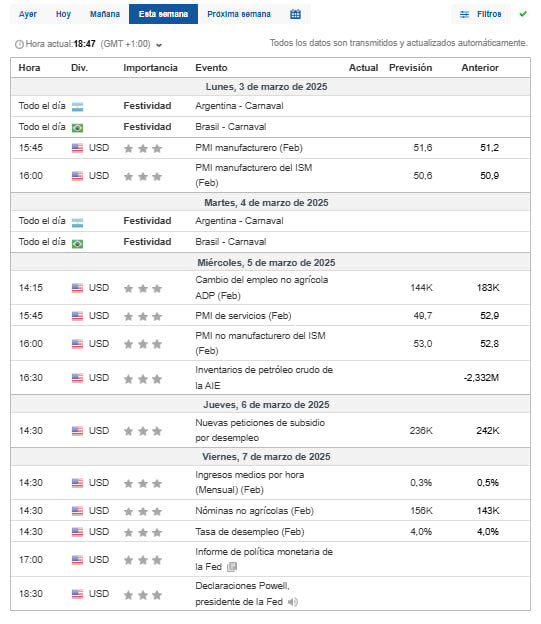Select the Próxima semana tab
The width and height of the screenshot is (541, 624).
pyautogui.click(x=239, y=14)
